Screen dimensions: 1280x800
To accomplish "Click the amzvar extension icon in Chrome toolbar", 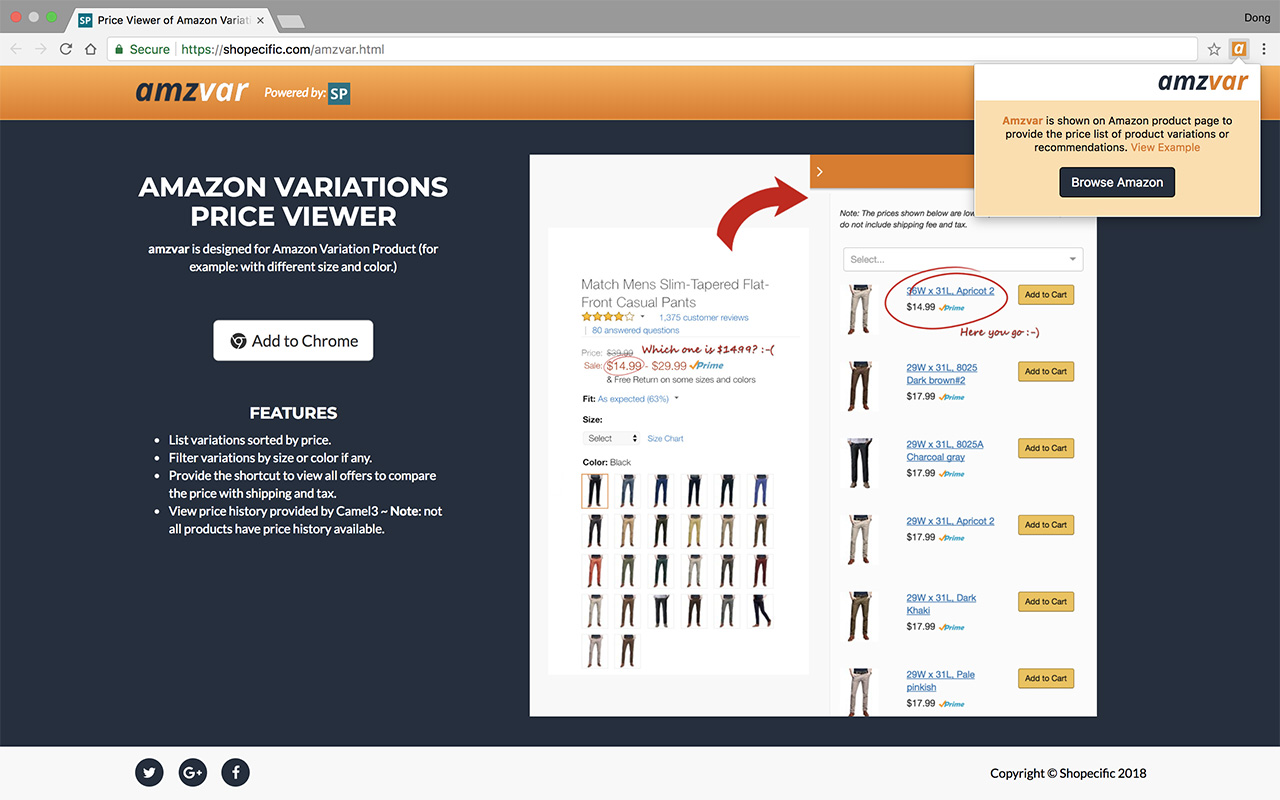I will pos(1239,49).
